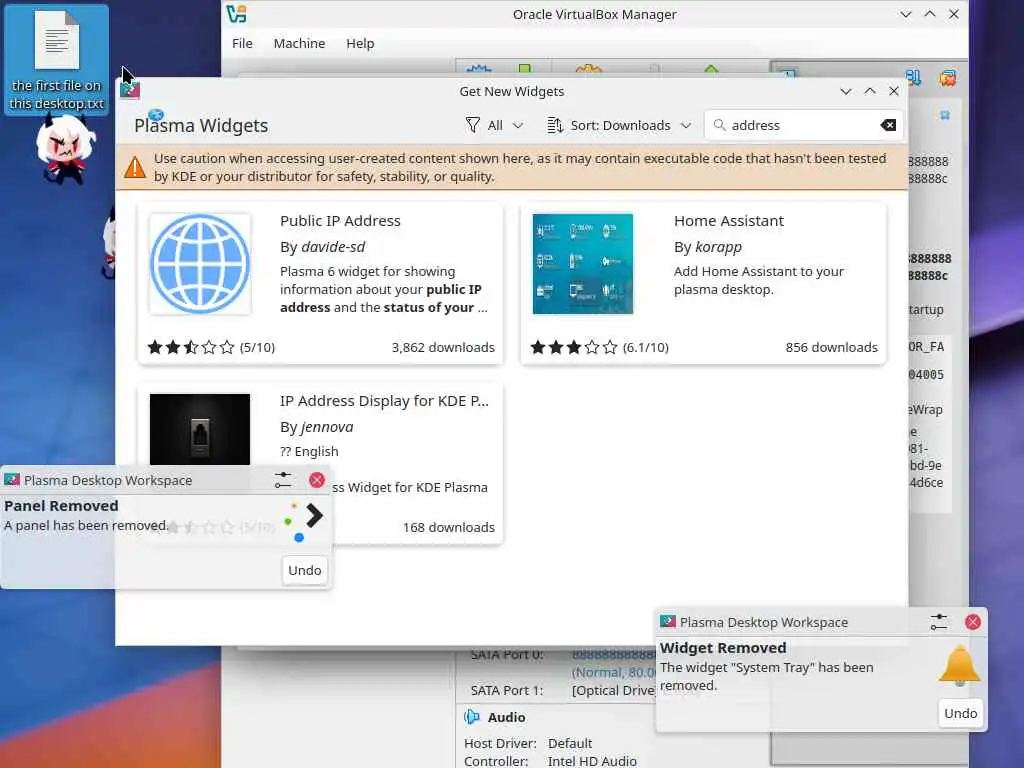Click the Plasma logo in Panel Removed notification
The height and width of the screenshot is (768, 1024).
tap(304, 522)
